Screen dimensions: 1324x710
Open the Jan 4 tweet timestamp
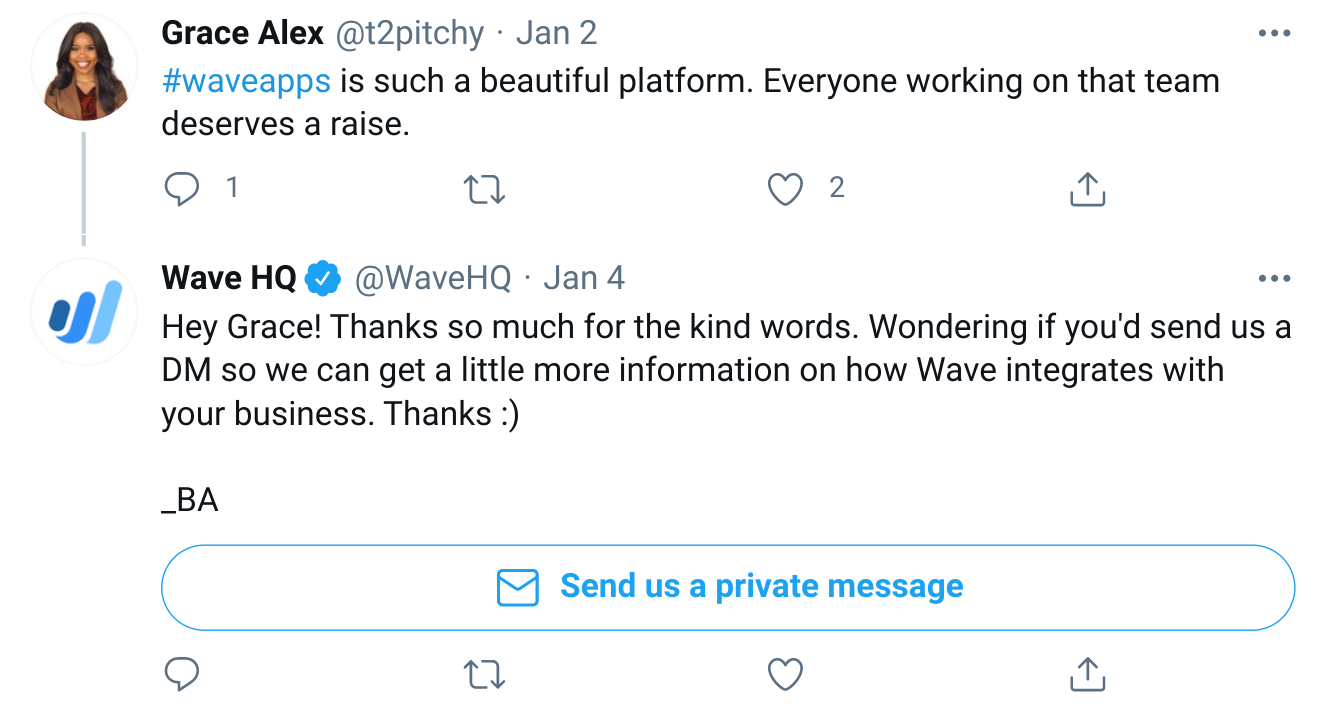click(x=584, y=278)
